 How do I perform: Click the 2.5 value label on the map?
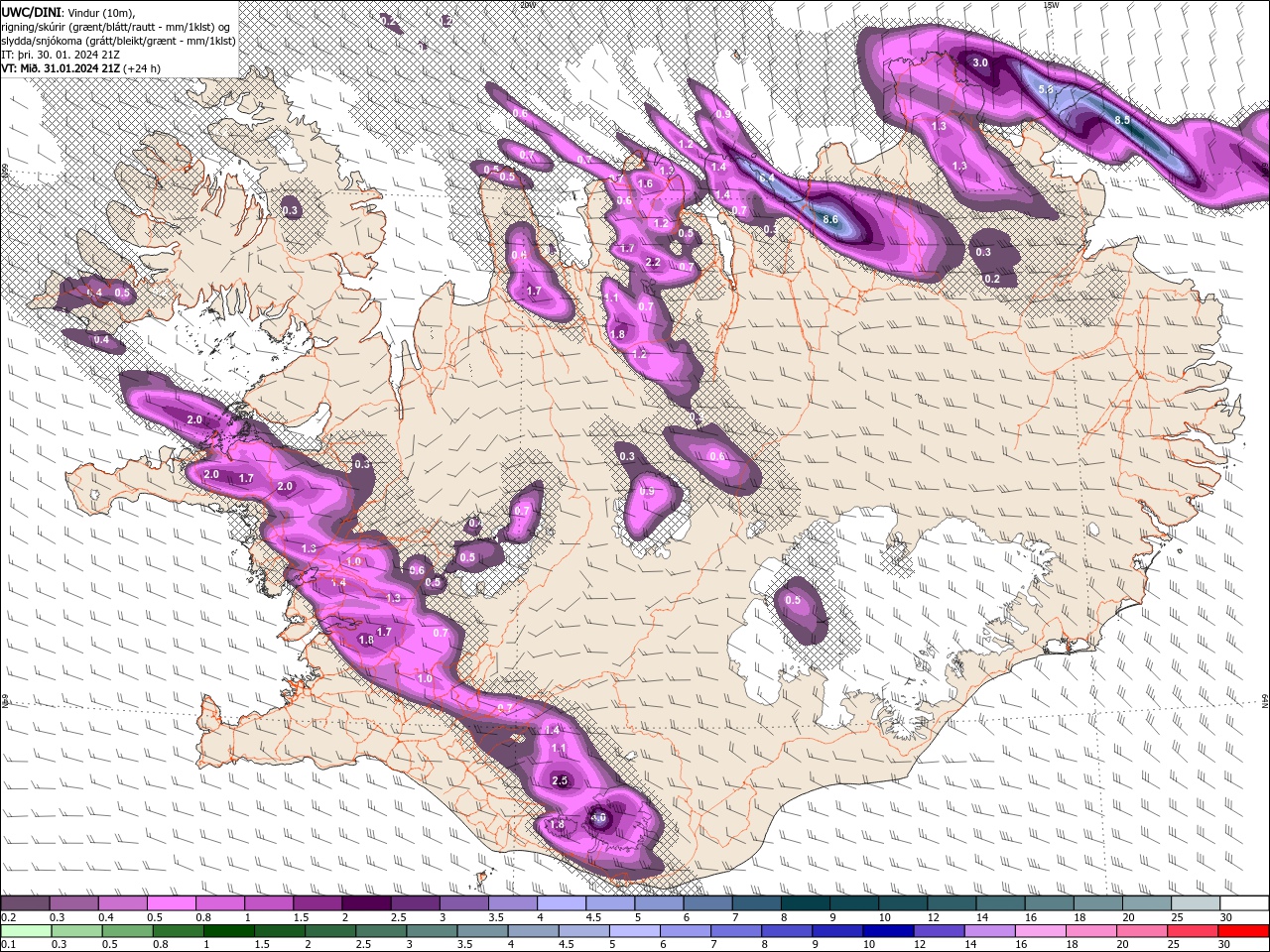(x=560, y=780)
